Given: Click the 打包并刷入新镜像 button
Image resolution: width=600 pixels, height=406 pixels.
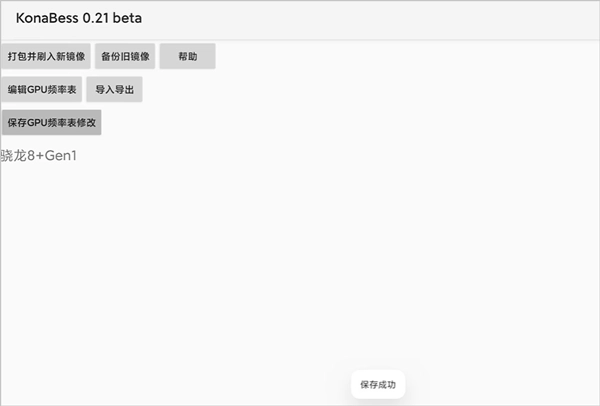Looking at the screenshot, I should pyautogui.click(x=46, y=57).
